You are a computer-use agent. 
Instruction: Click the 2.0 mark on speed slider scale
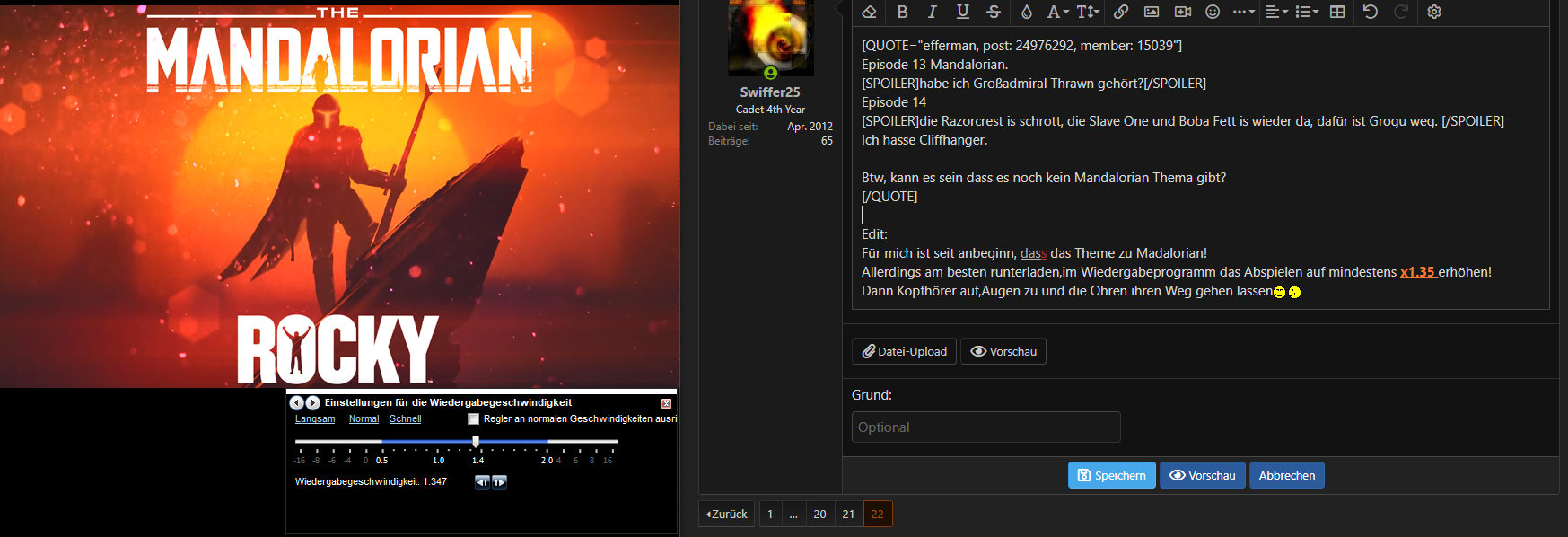tap(547, 461)
